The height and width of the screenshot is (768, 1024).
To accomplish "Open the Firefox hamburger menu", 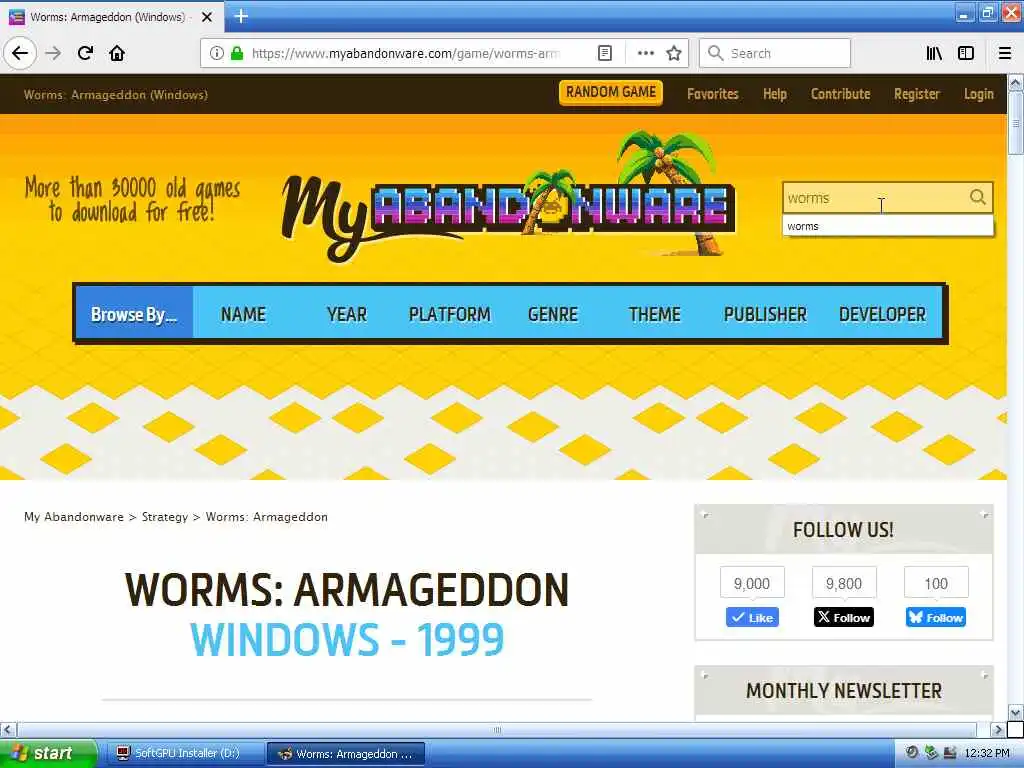I will coord(1005,53).
